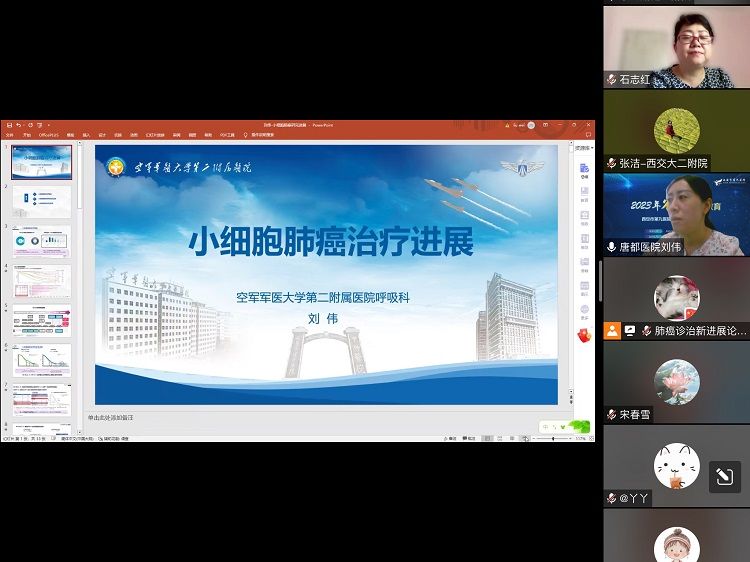Start Slide Show from the status bar icon
The image size is (750, 562).
pos(525,438)
